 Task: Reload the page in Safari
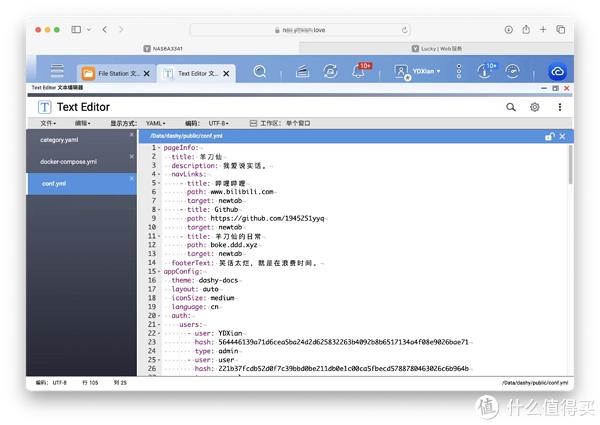(x=404, y=30)
